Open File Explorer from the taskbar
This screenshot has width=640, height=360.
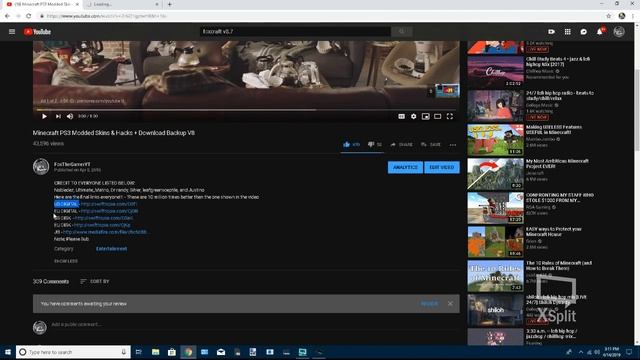(x=156, y=352)
